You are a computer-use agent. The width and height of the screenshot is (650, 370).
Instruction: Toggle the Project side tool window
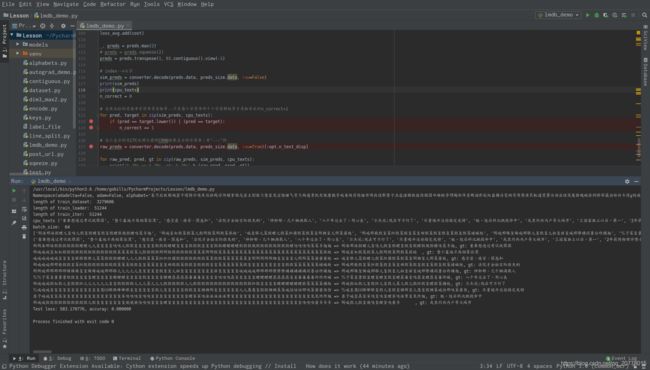point(5,41)
